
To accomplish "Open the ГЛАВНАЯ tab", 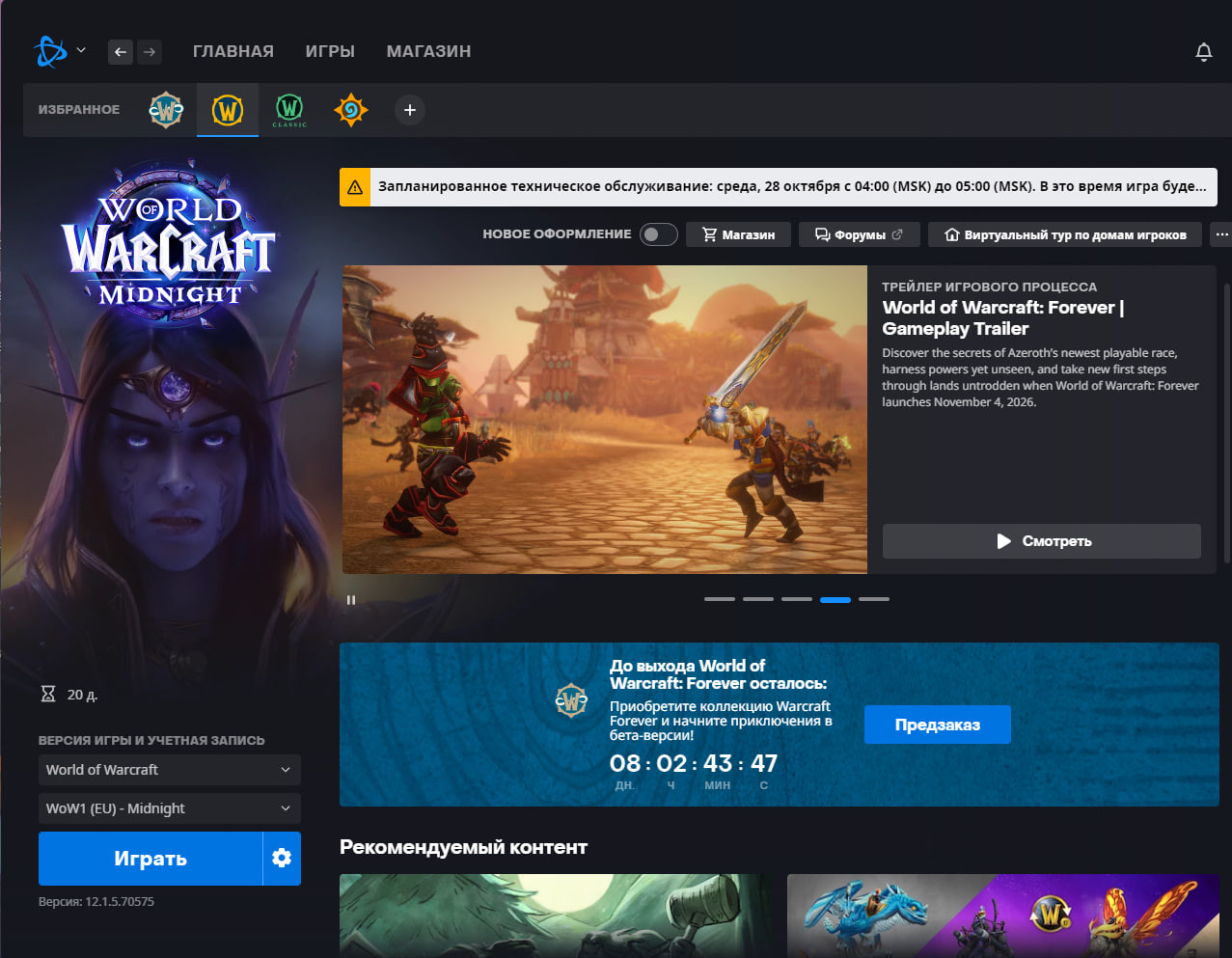I will point(233,52).
